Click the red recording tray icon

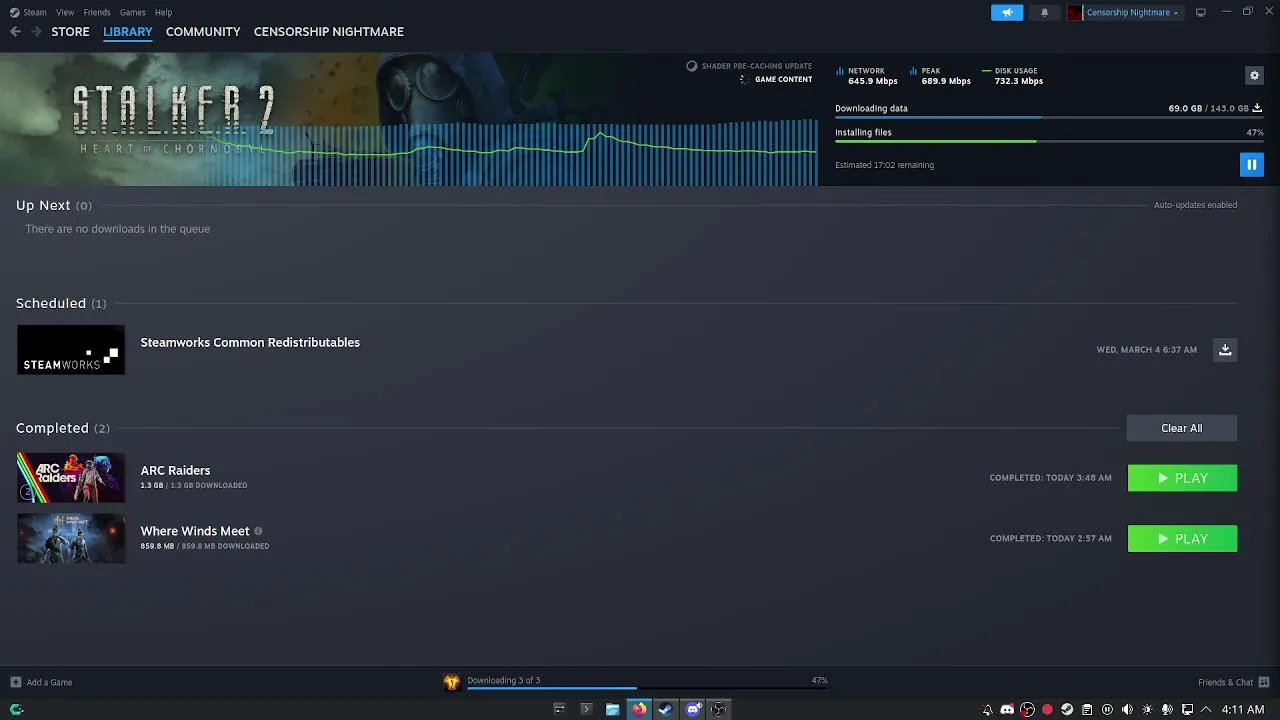[1047, 709]
